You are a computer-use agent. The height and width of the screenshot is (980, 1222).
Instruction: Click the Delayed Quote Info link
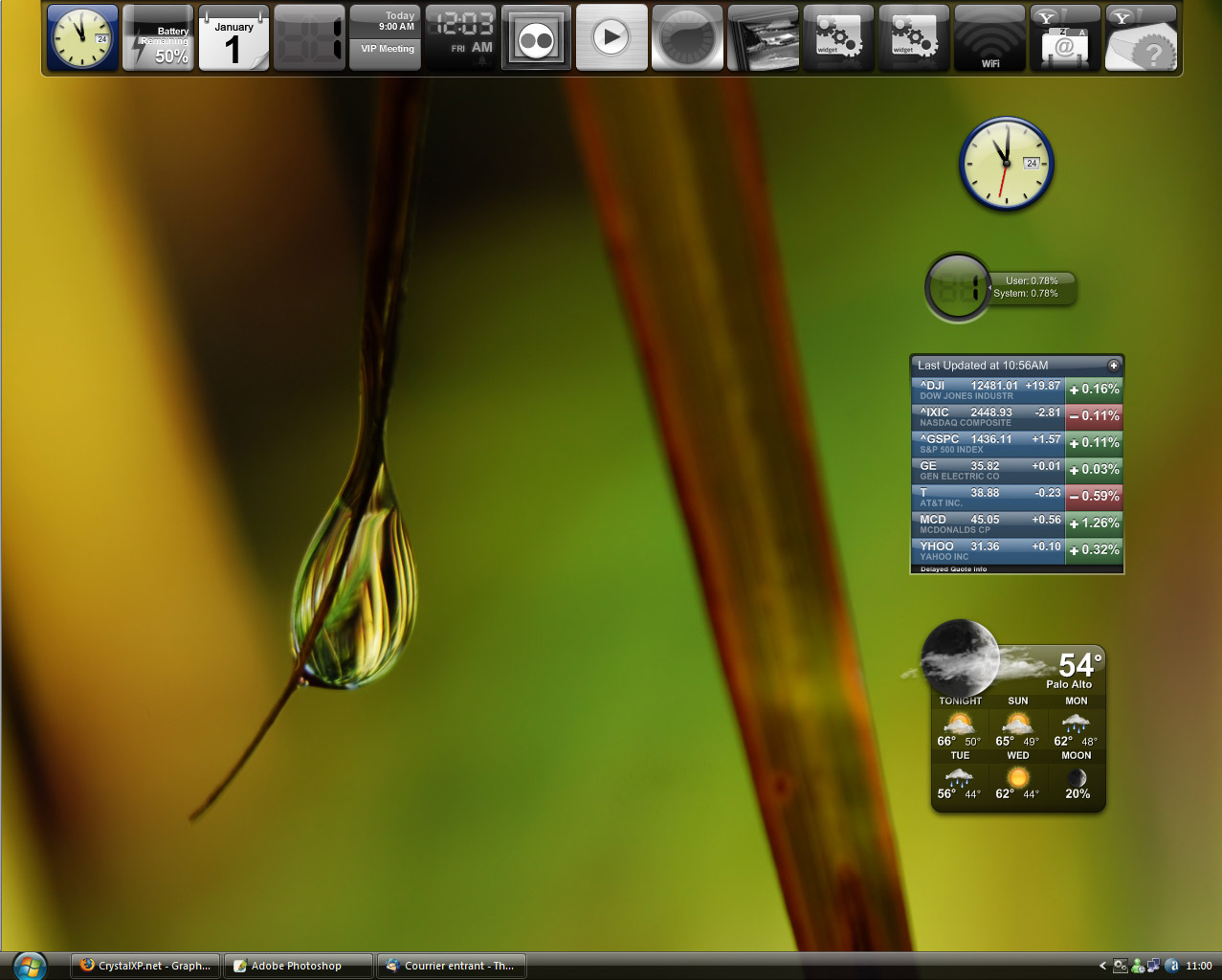[953, 569]
